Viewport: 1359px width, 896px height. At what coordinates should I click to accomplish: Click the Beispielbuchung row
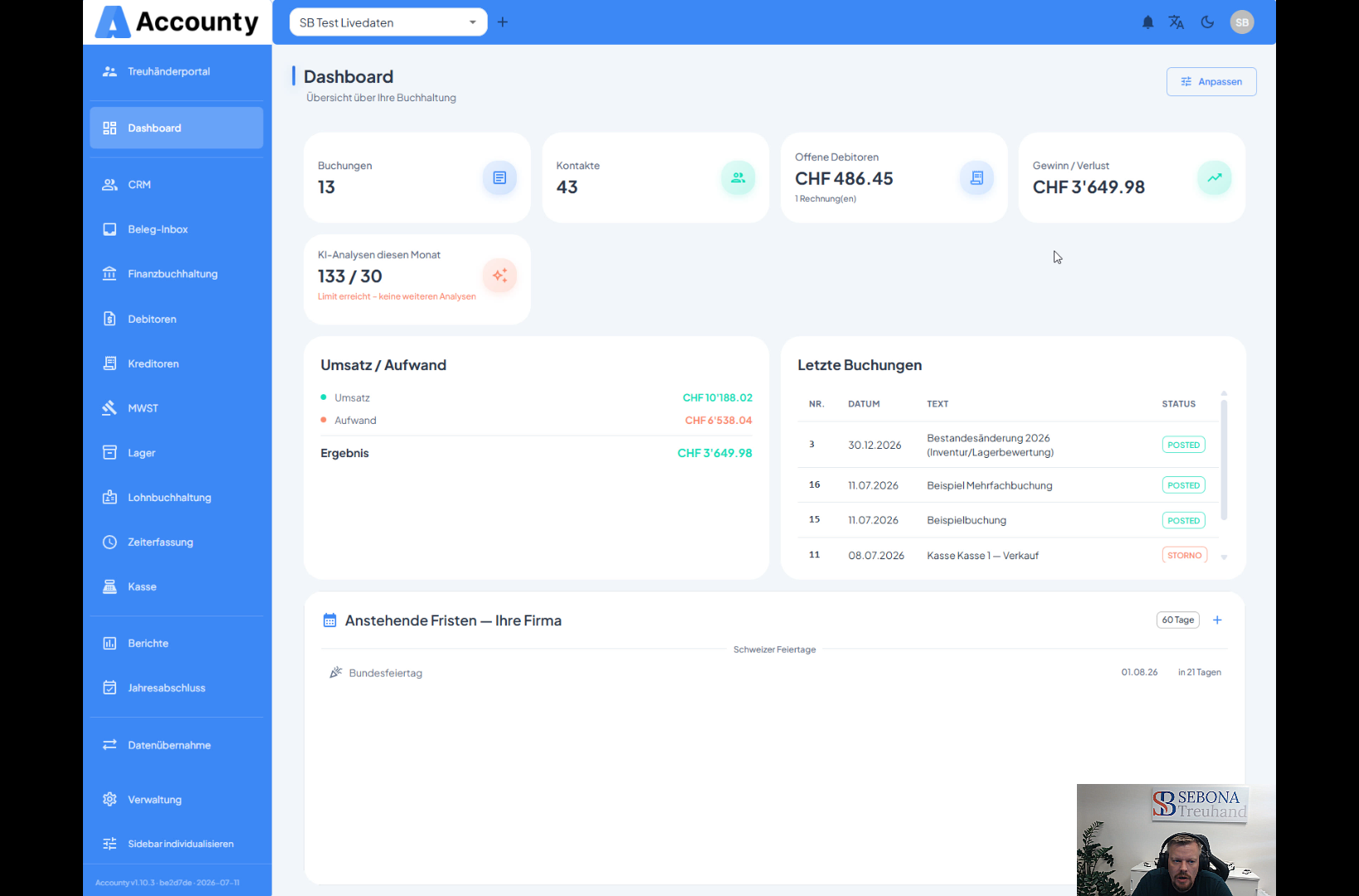click(1007, 520)
